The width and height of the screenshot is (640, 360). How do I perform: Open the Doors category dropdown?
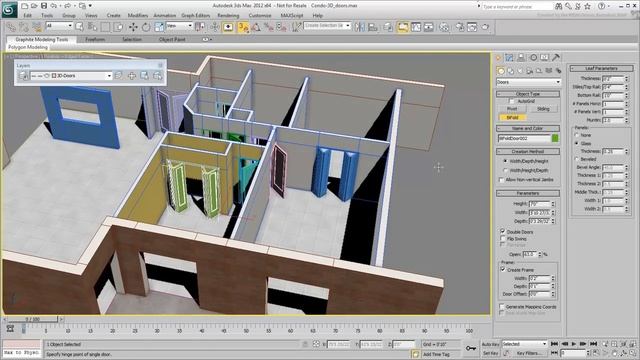click(528, 82)
